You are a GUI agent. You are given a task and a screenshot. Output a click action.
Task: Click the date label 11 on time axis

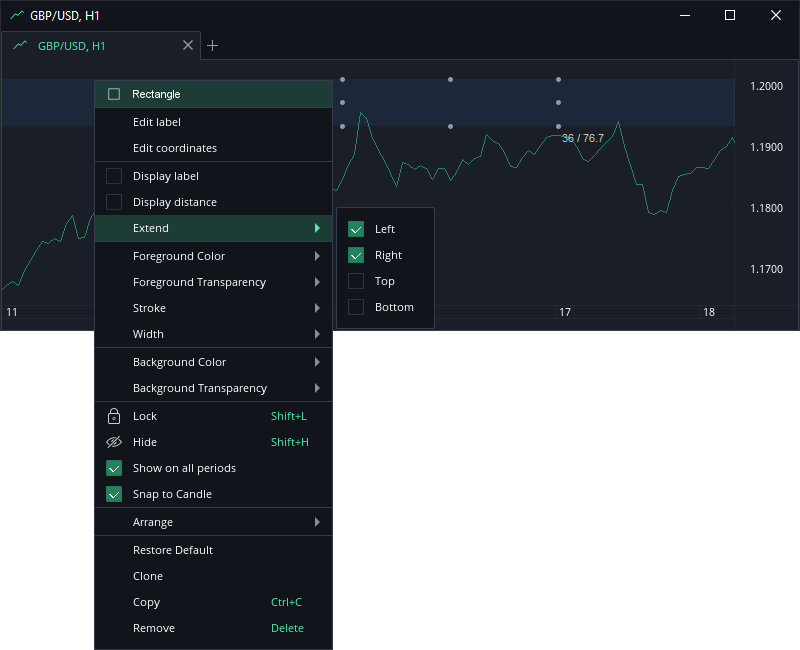(12, 312)
